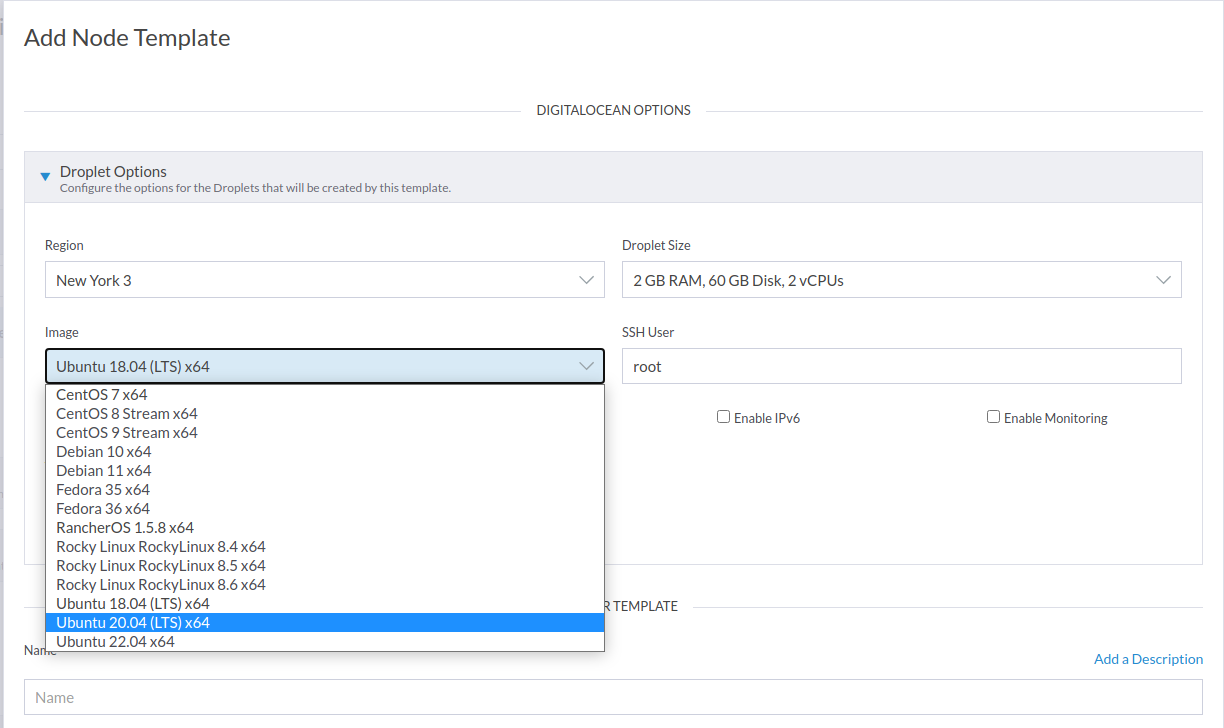Viewport: 1224px width, 728px height.
Task: Select CentOS 9 Stream x64 image
Action: (126, 432)
